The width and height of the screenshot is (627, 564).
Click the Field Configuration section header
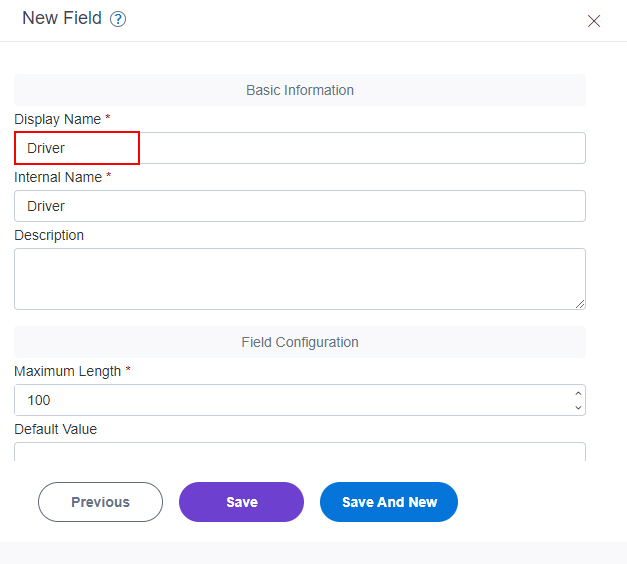[300, 342]
